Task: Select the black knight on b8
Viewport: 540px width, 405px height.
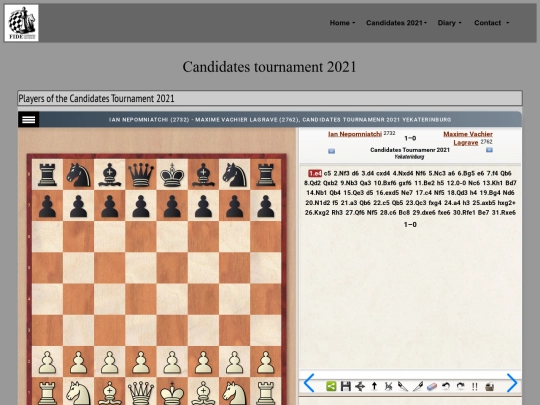Action: (78, 175)
